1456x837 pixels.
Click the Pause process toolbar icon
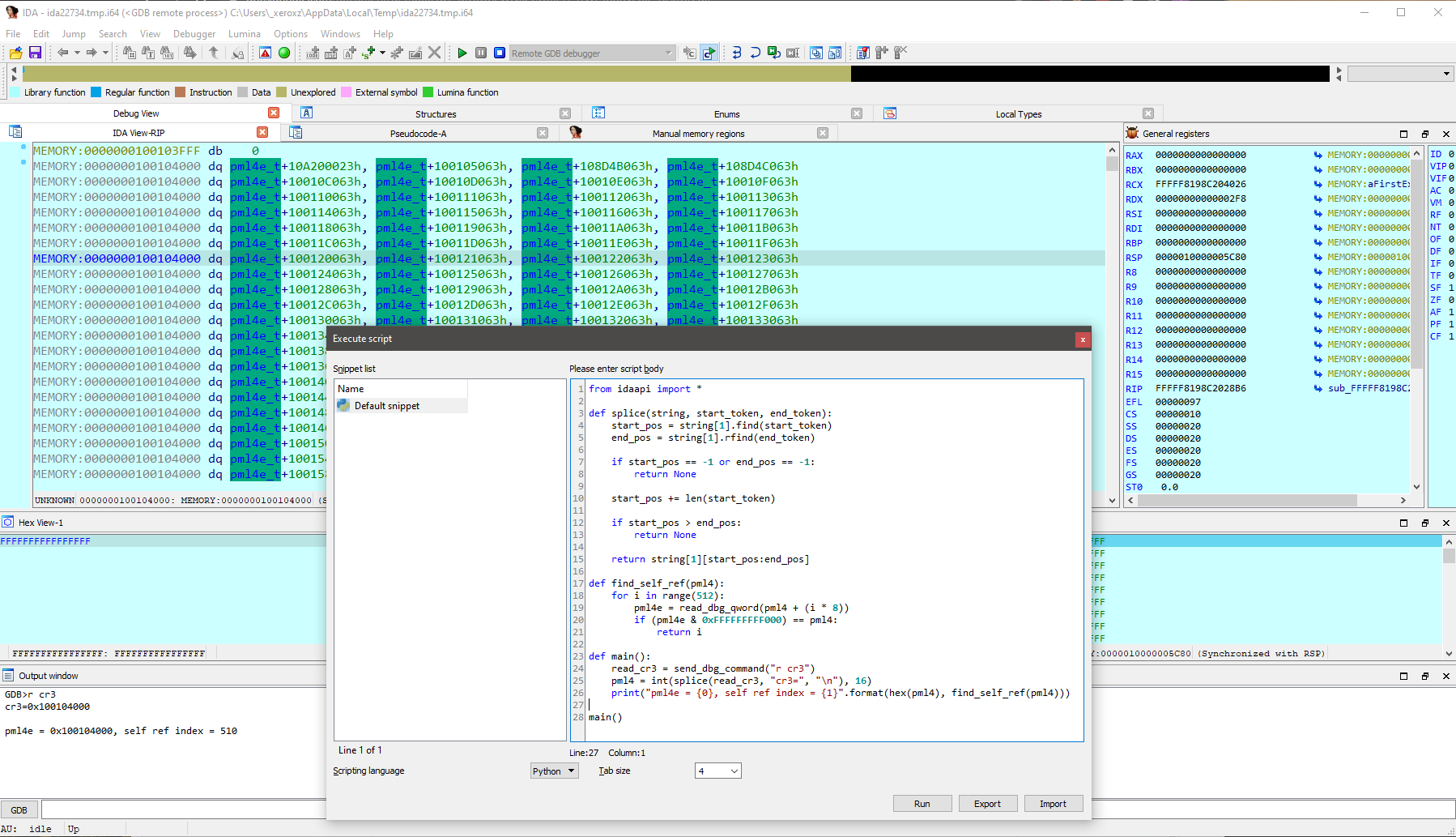[481, 53]
